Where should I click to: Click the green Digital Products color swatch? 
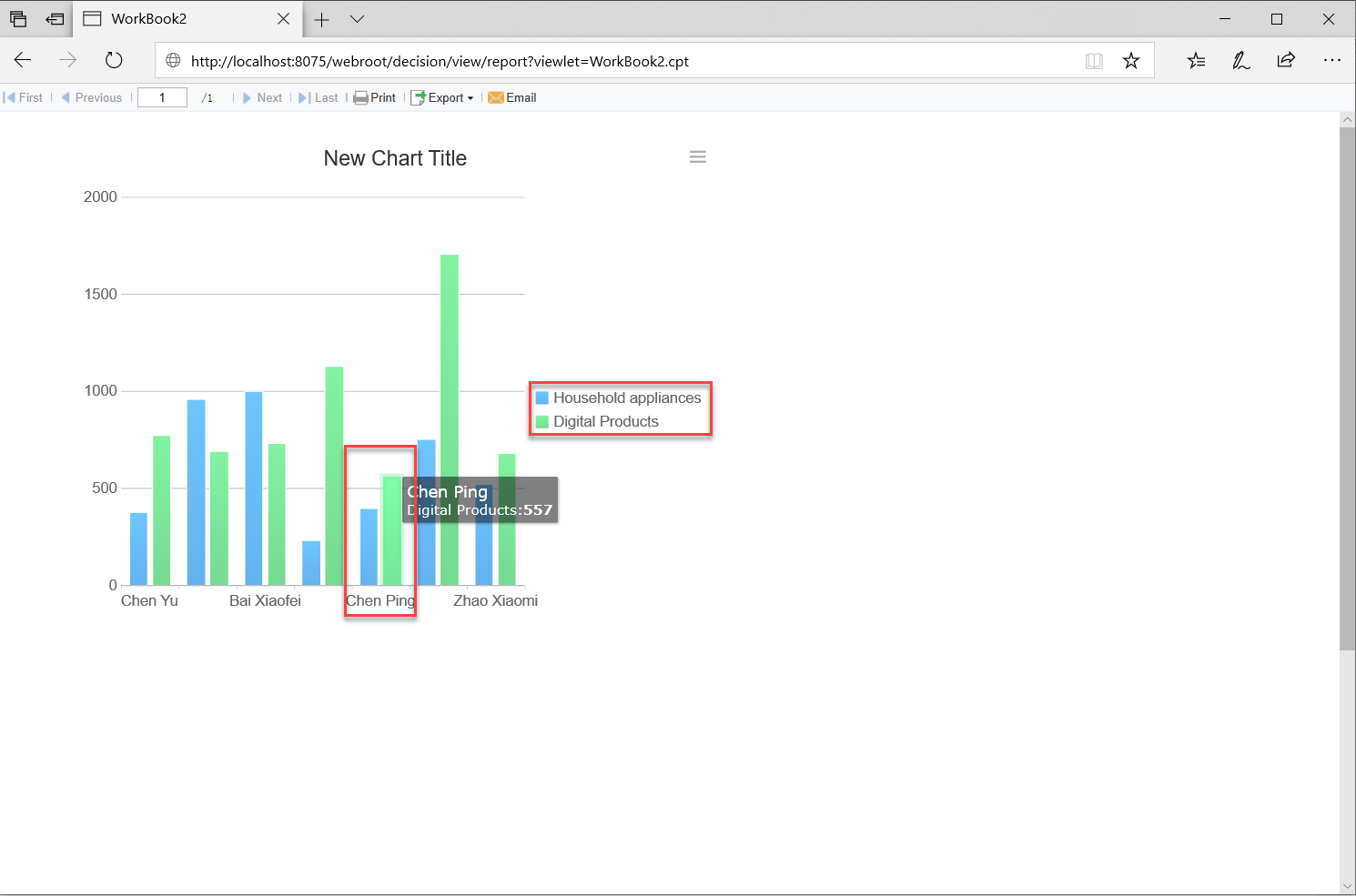(543, 421)
